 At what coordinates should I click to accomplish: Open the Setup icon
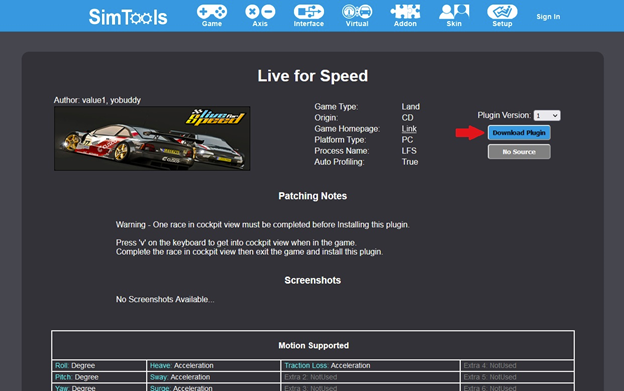[x=502, y=15]
